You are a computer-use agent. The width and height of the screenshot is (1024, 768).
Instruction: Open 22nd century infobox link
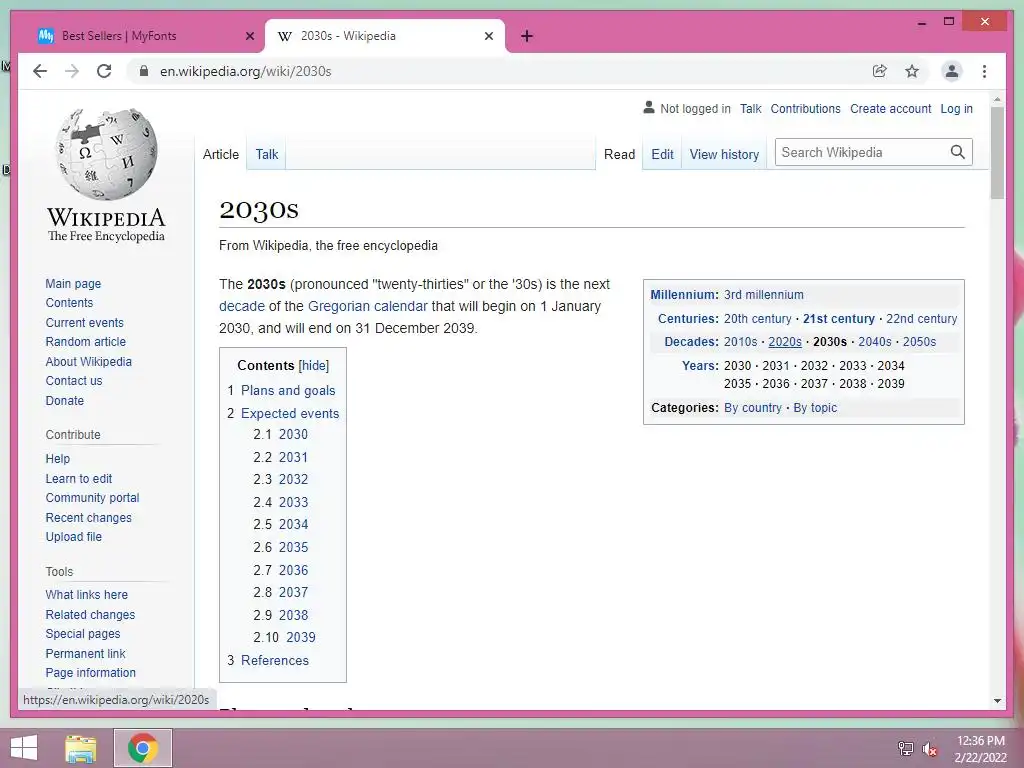[x=921, y=319]
